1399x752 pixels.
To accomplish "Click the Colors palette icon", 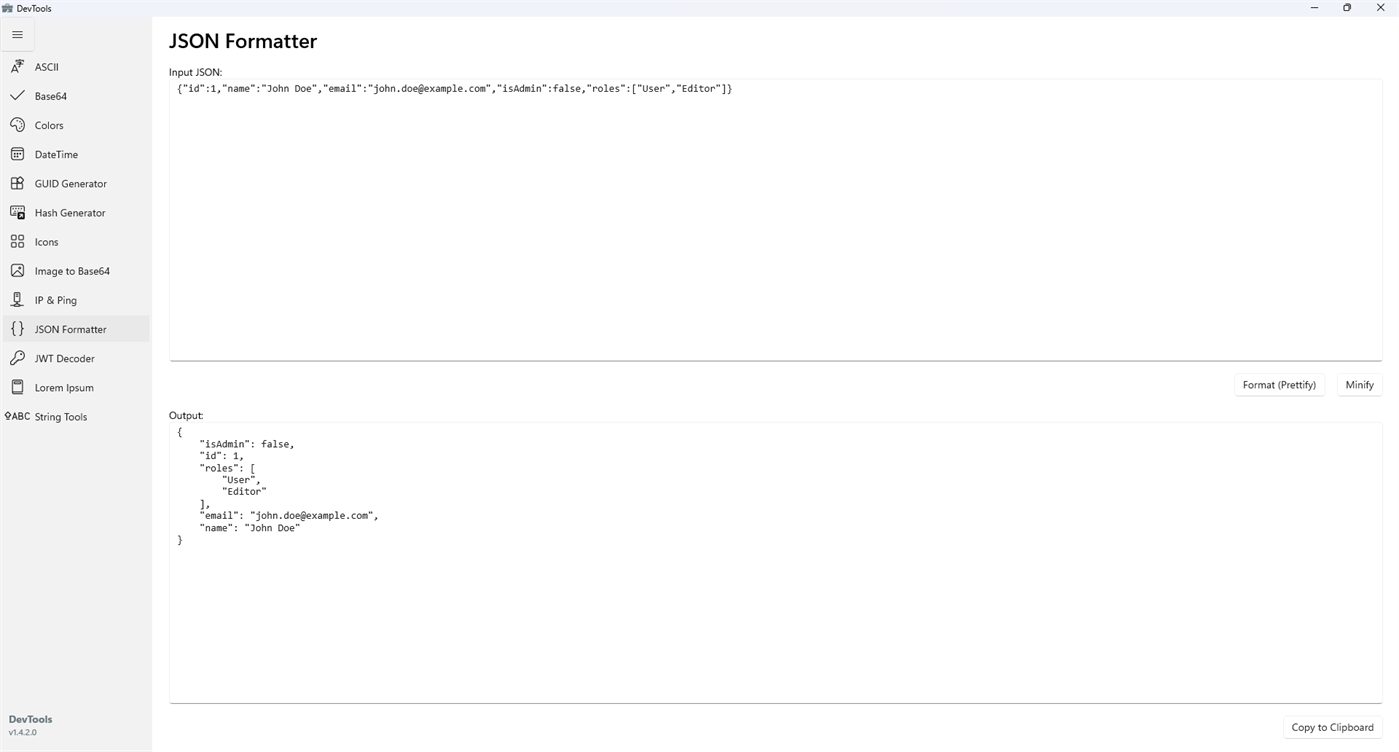I will [x=17, y=125].
